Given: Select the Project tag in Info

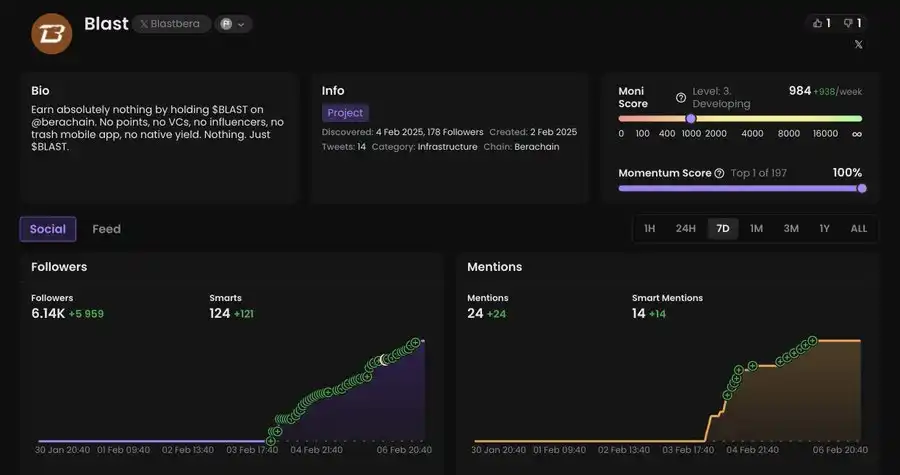Looking at the screenshot, I should click(345, 113).
